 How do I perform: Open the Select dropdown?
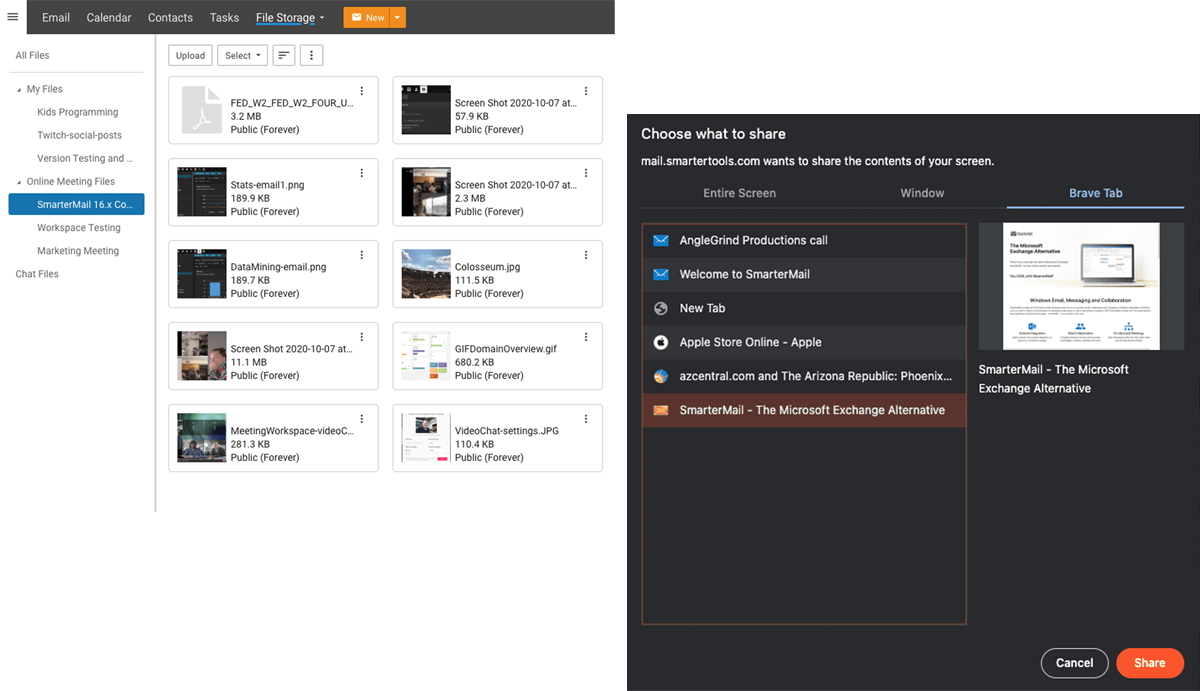click(x=242, y=55)
